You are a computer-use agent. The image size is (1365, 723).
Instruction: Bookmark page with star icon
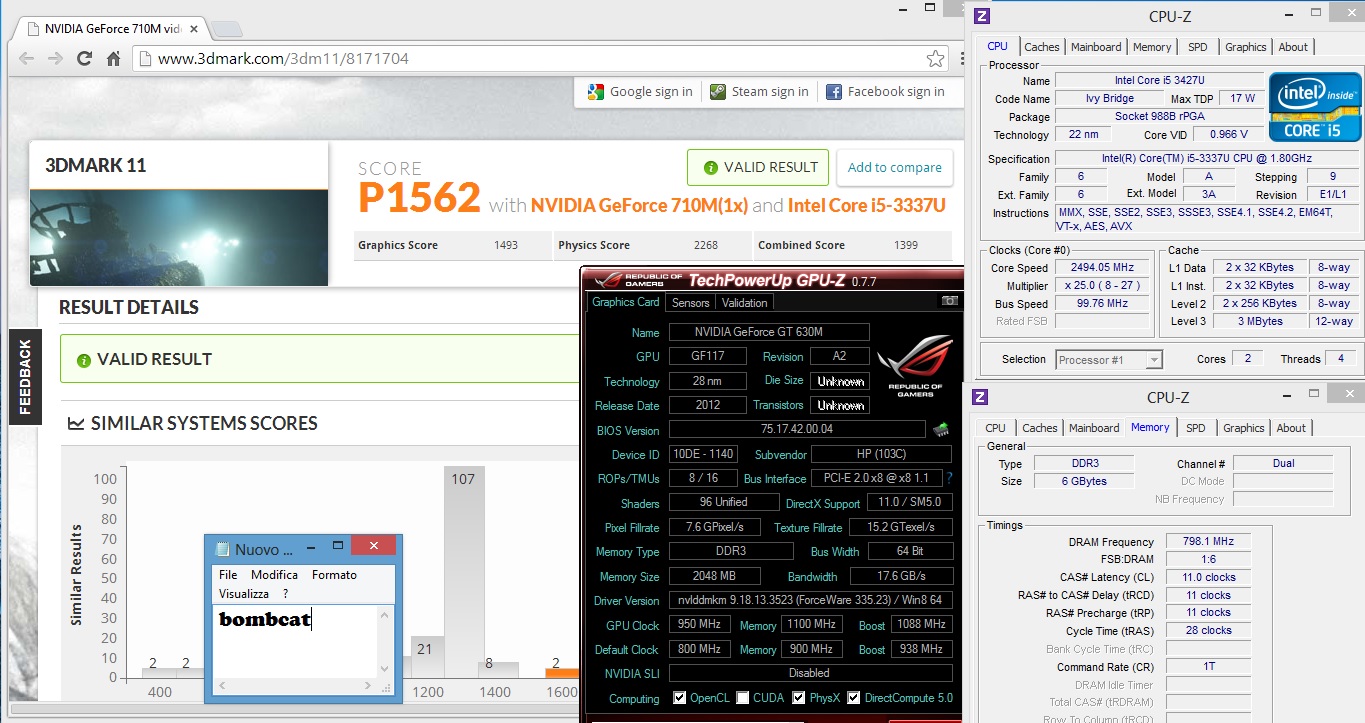pos(935,59)
